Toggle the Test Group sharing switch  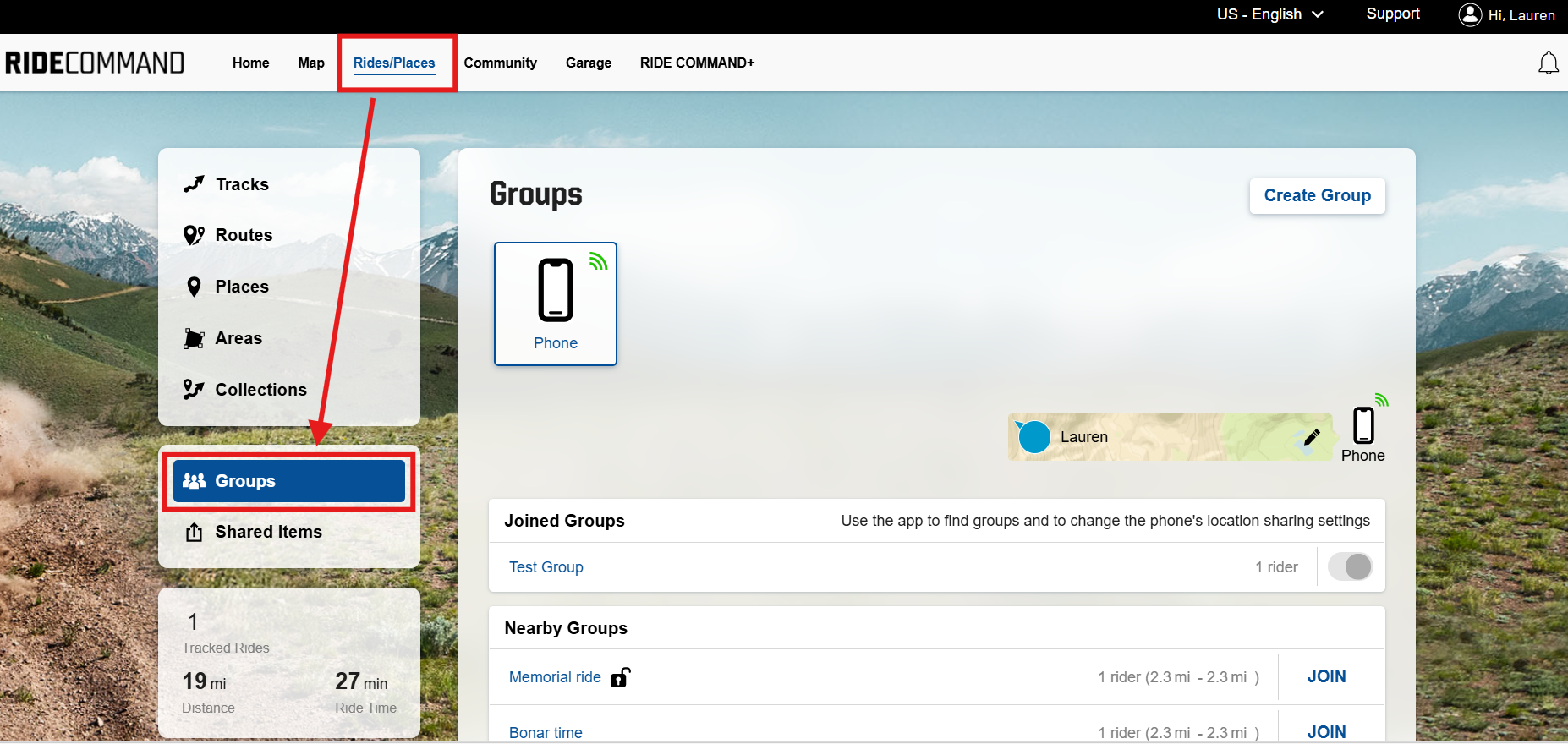click(x=1350, y=566)
